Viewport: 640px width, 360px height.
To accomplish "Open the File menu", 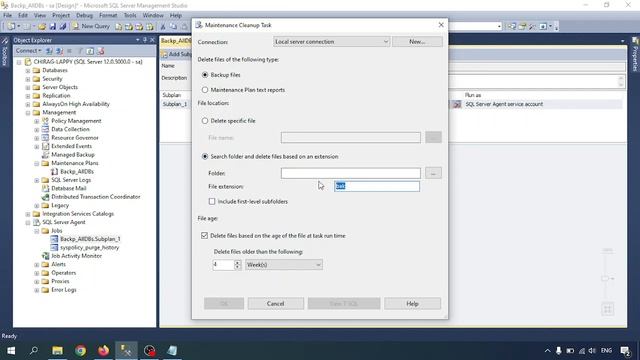I will pyautogui.click(x=7, y=16).
